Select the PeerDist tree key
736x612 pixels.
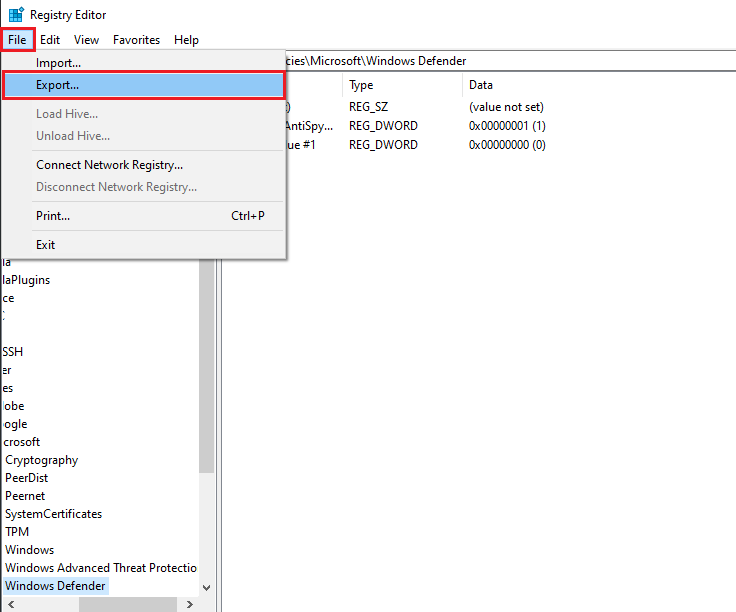point(27,478)
